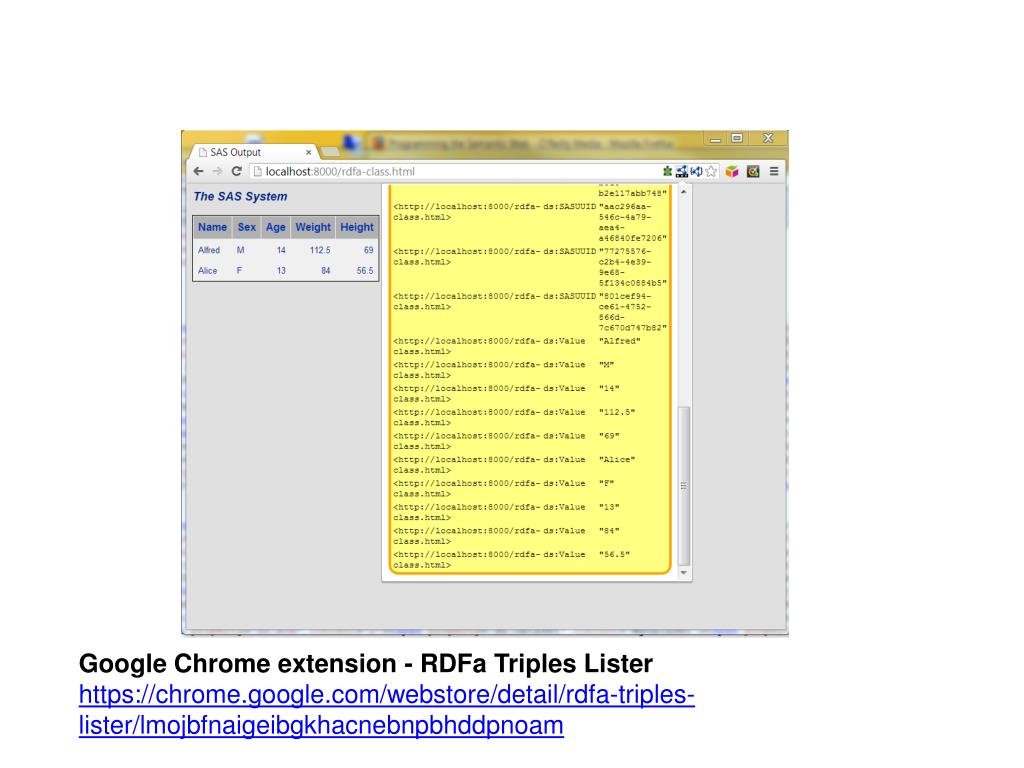Click the colorful cube extension icon
Screen dimensions: 1024x768
732,171
